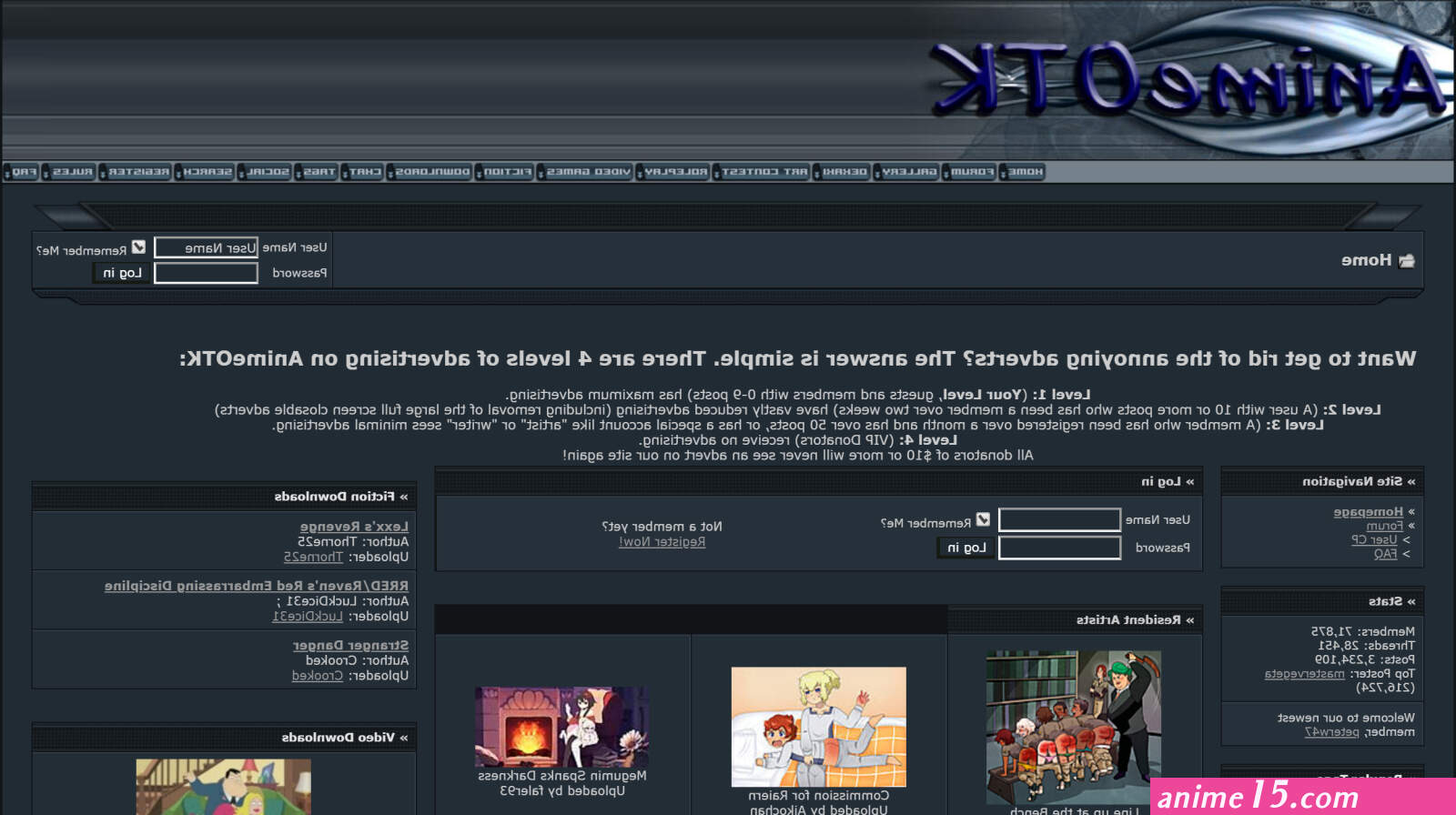Open the uploader link under the RRED entry
This screenshot has height=815, width=1456.
click(308, 616)
